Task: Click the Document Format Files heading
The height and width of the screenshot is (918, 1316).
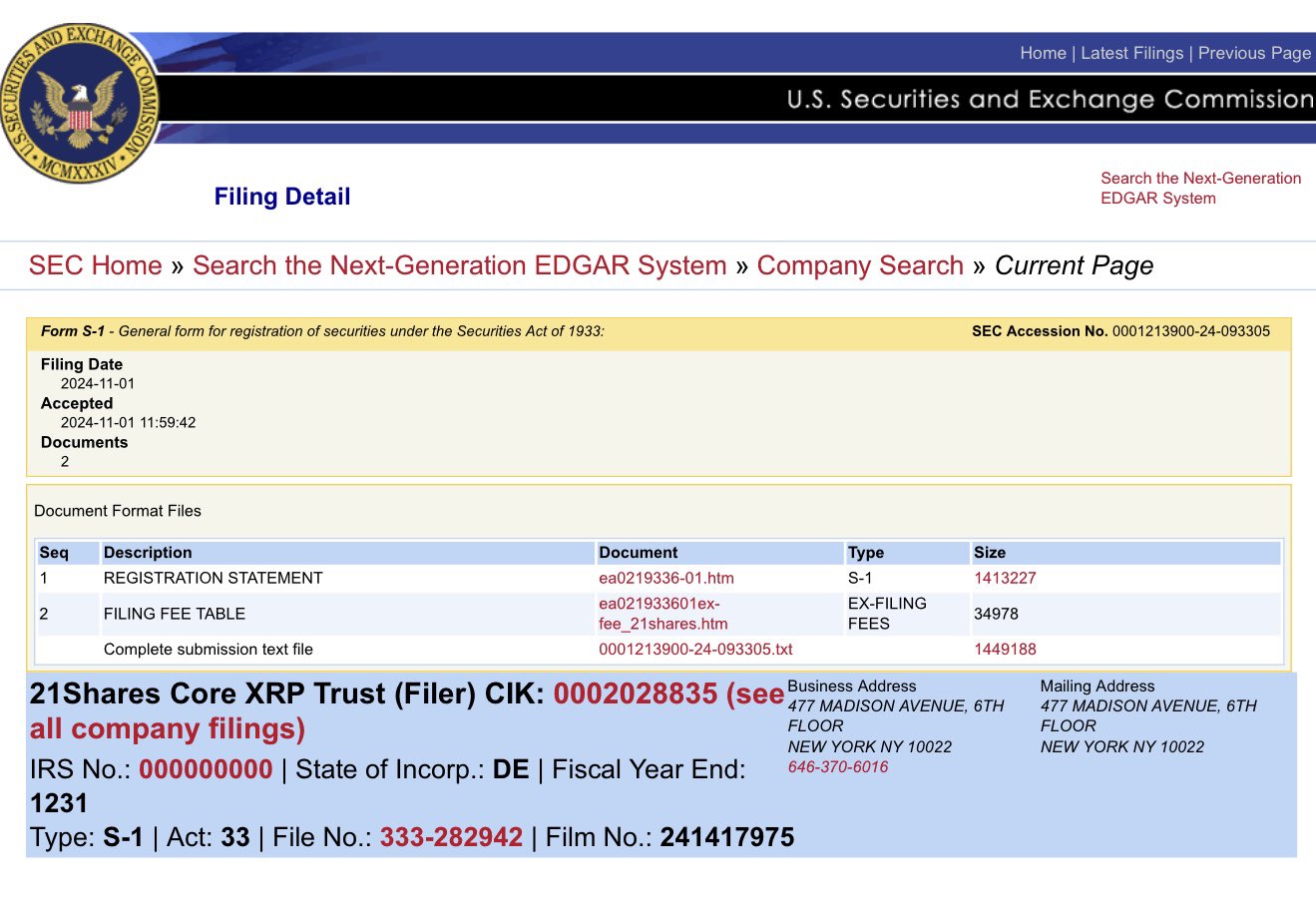Action: point(118,511)
